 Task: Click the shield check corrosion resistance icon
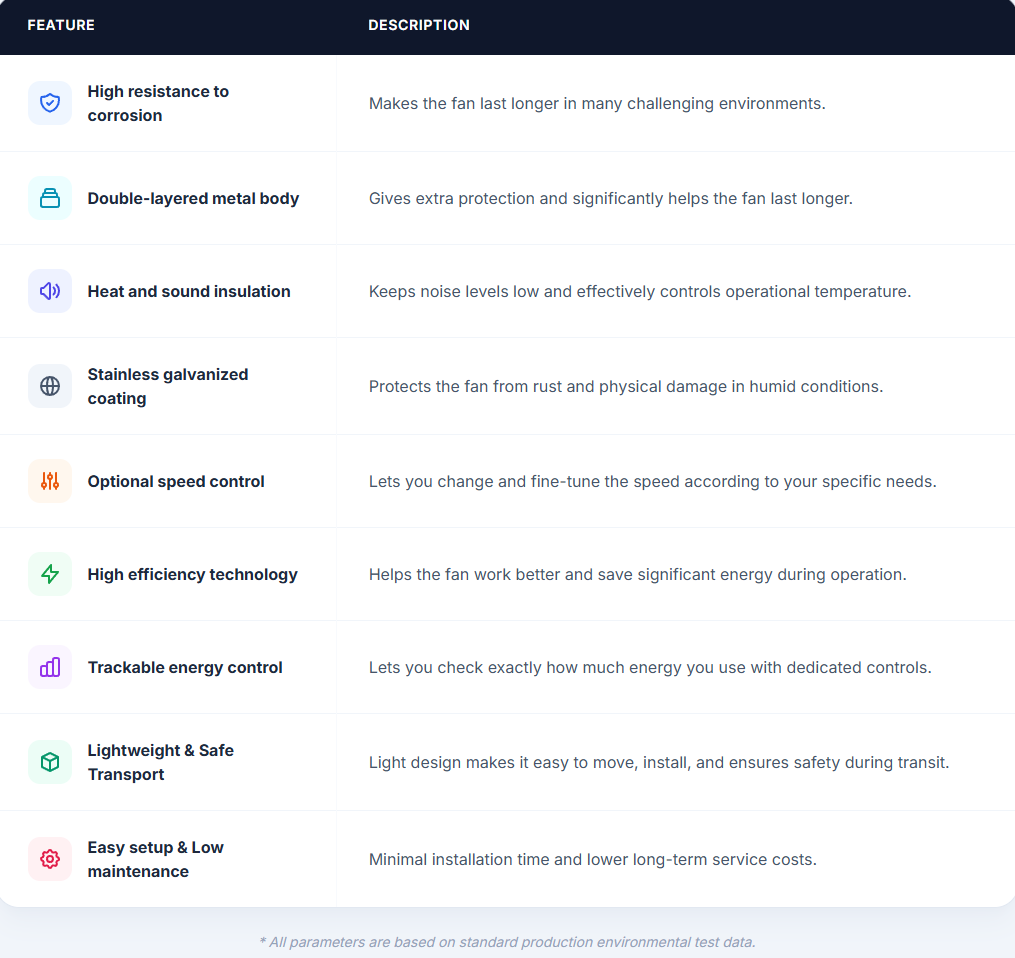pyautogui.click(x=49, y=103)
